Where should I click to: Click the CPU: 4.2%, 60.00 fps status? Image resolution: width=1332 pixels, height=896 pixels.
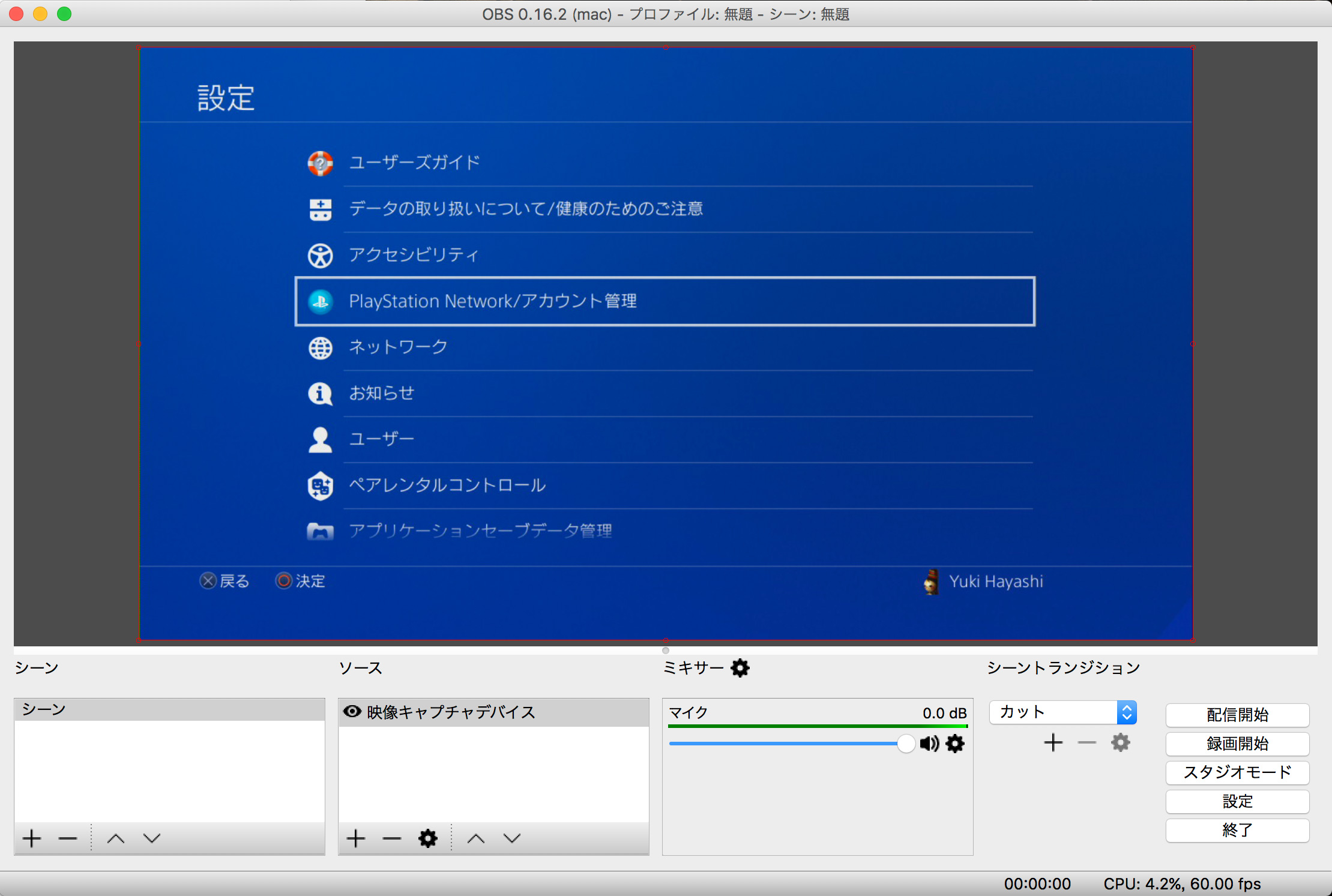pyautogui.click(x=1182, y=884)
